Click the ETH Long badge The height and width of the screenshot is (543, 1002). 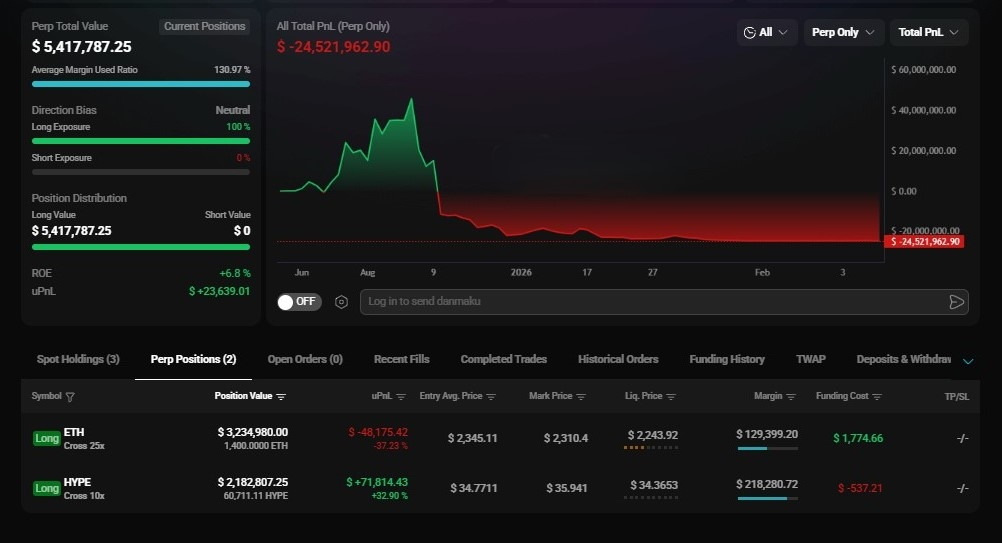(47, 438)
